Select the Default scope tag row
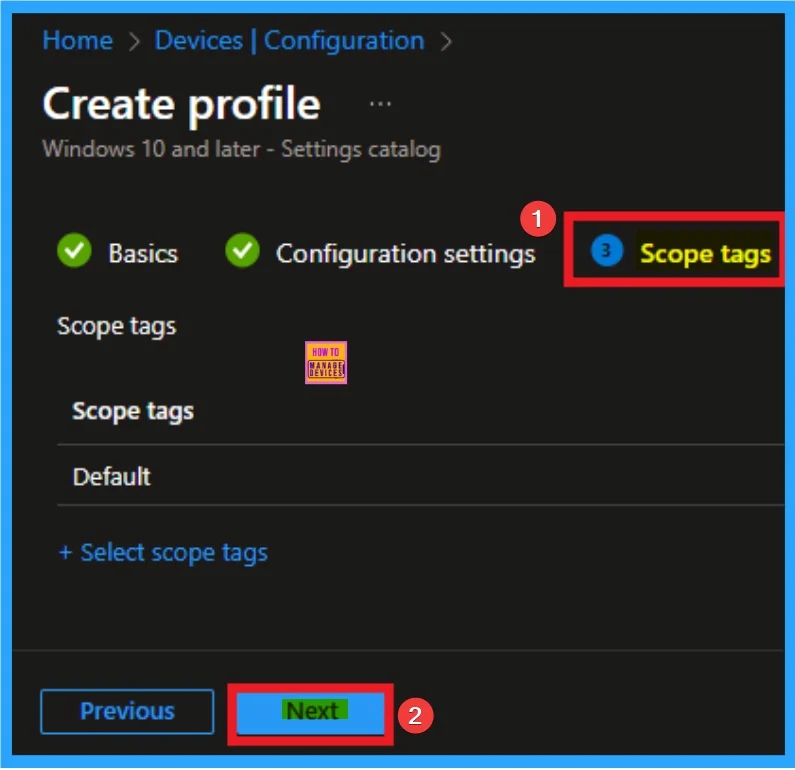Screen dimensions: 795x770 [x=421, y=476]
